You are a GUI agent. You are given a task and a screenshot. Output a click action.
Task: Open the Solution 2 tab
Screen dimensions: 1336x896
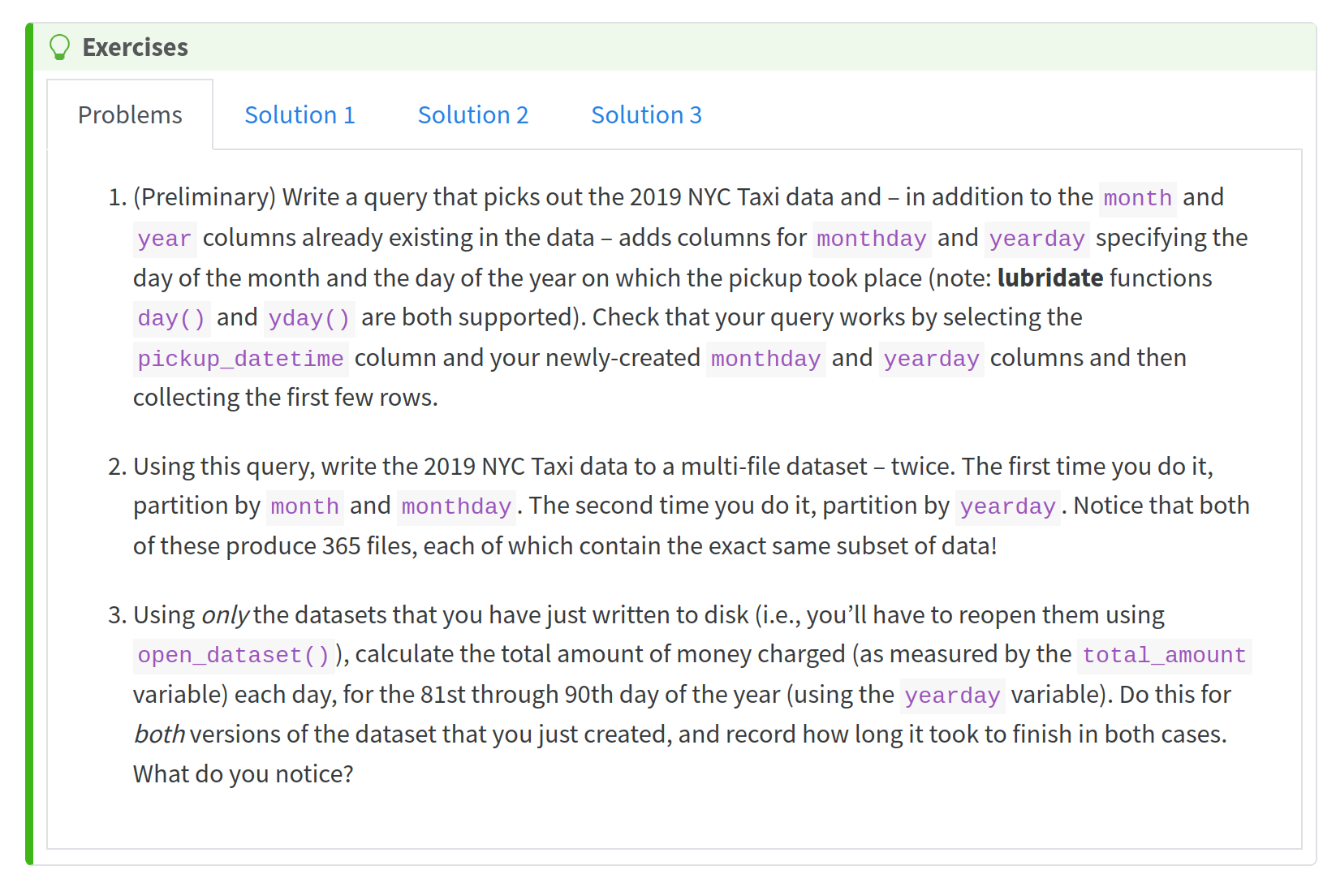472,115
